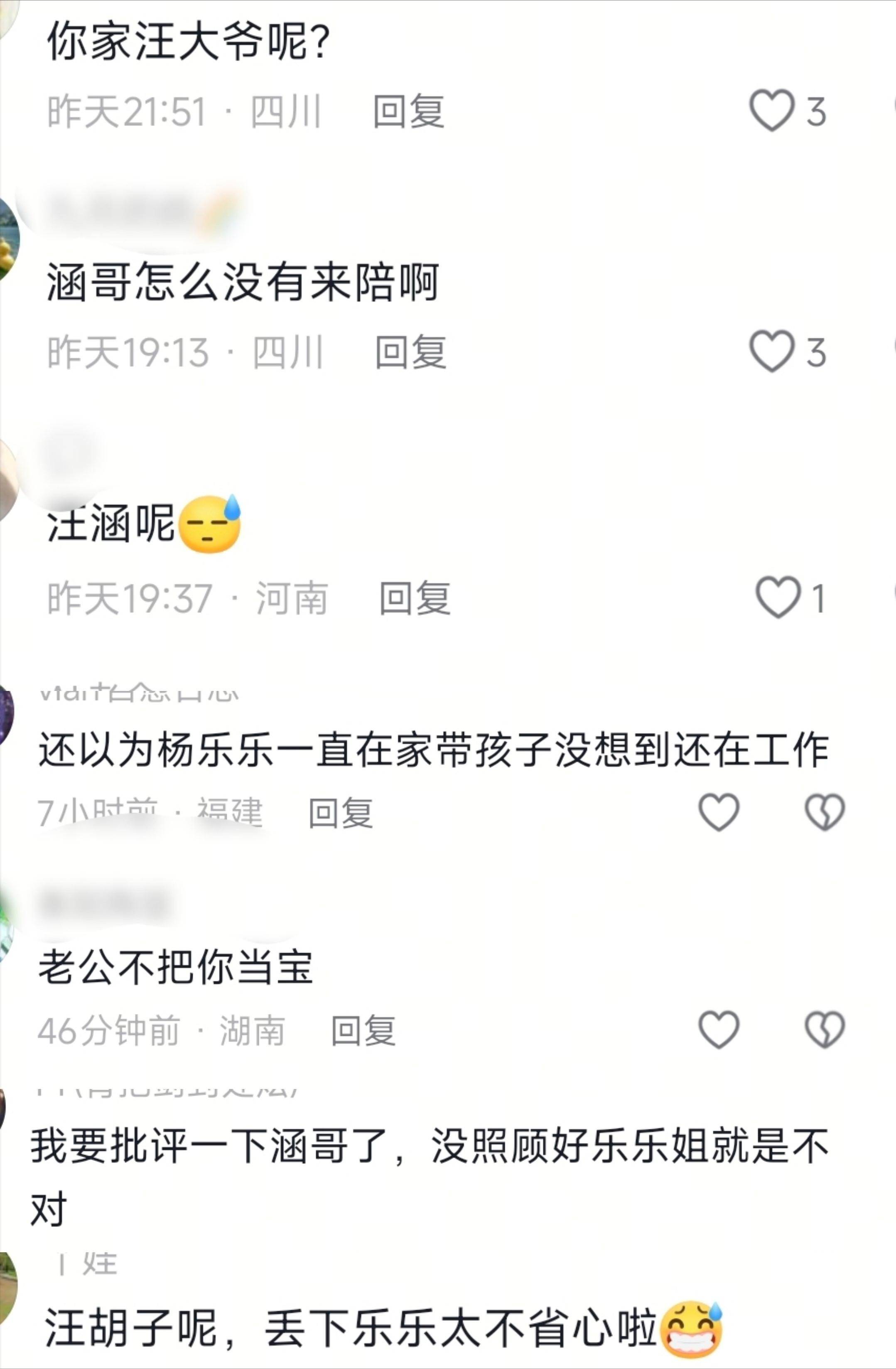896x1369 pixels.
Task: Reply to the 昨天19:37 河南 comment
Action: click(x=415, y=597)
